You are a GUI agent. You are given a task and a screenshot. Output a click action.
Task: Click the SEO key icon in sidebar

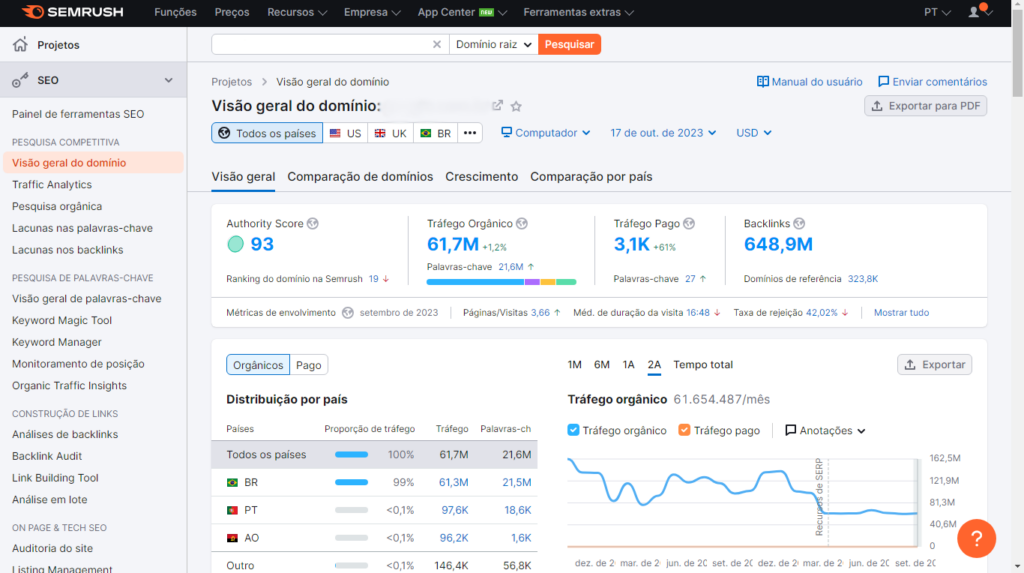[20, 80]
